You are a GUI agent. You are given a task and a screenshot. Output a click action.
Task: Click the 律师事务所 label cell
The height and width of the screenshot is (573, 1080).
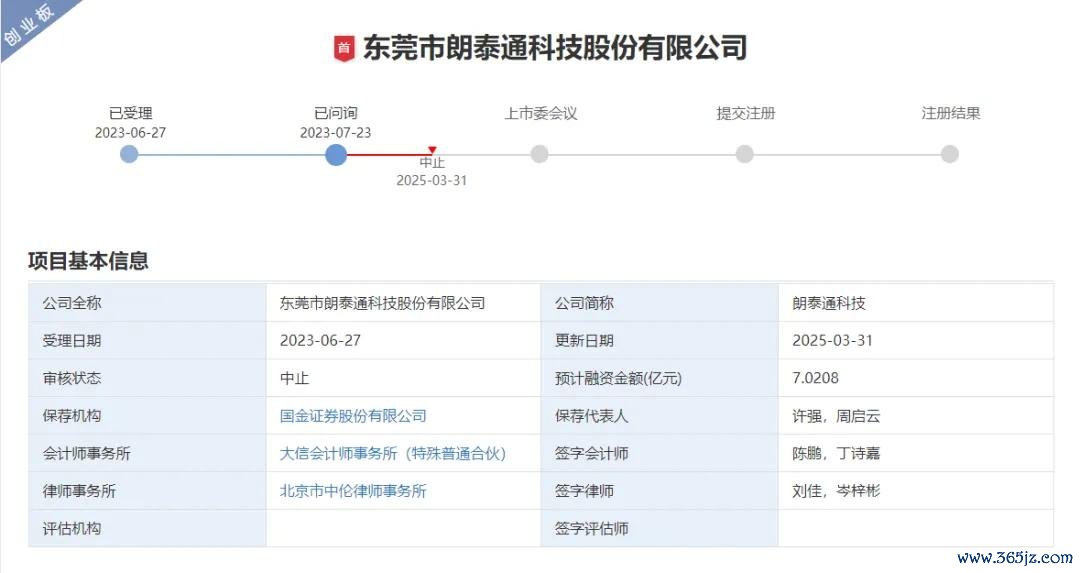tap(147, 491)
